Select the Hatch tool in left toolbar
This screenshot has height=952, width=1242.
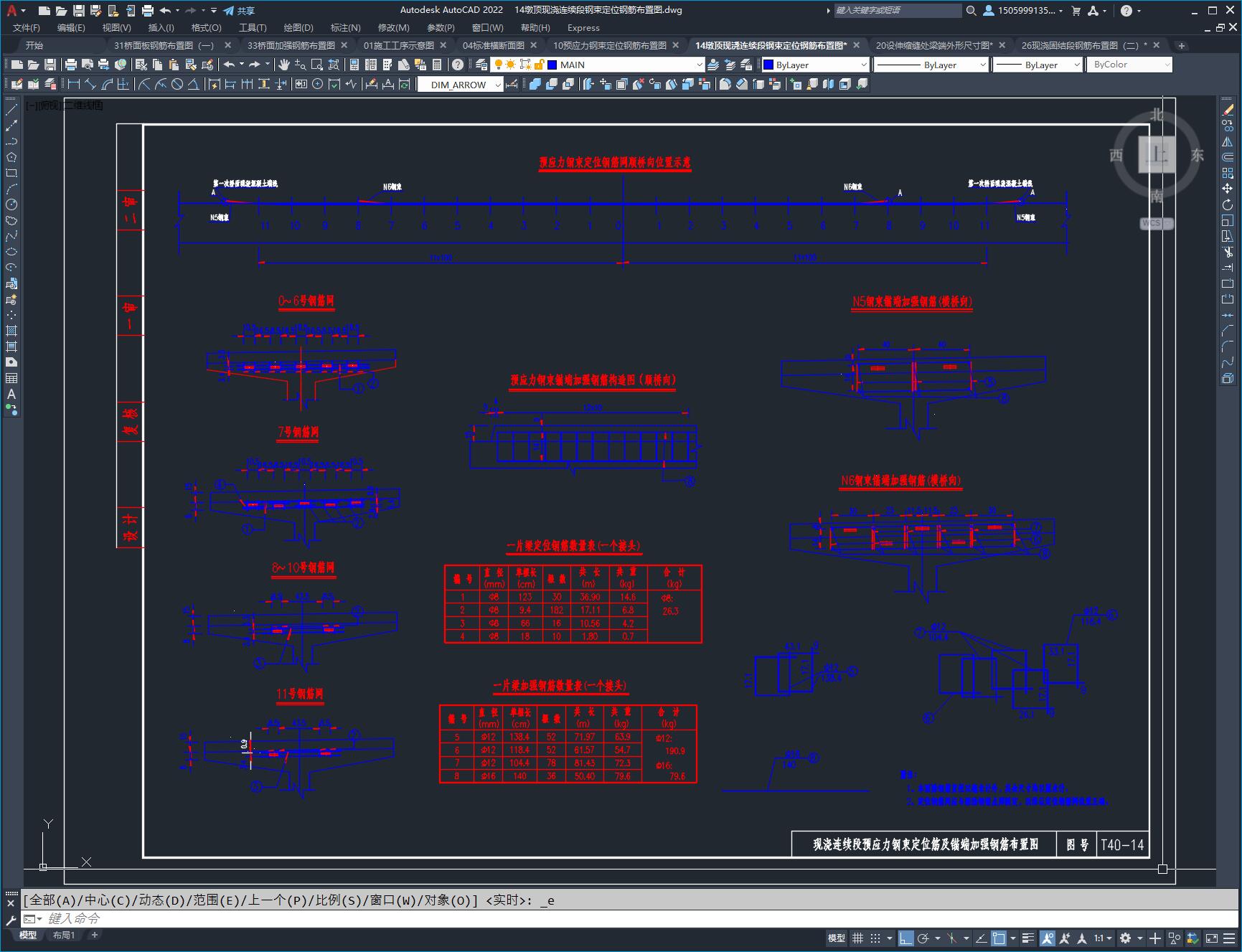coord(11,331)
